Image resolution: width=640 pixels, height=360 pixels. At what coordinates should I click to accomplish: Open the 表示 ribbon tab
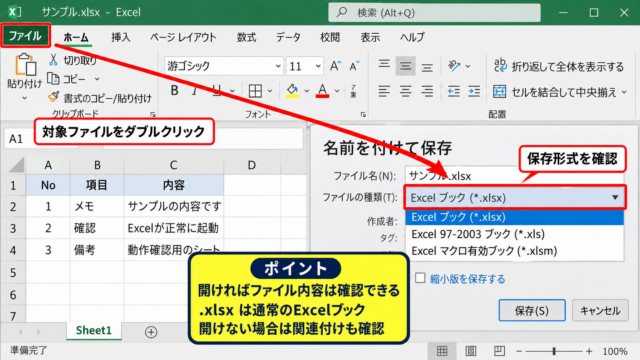(x=370, y=37)
